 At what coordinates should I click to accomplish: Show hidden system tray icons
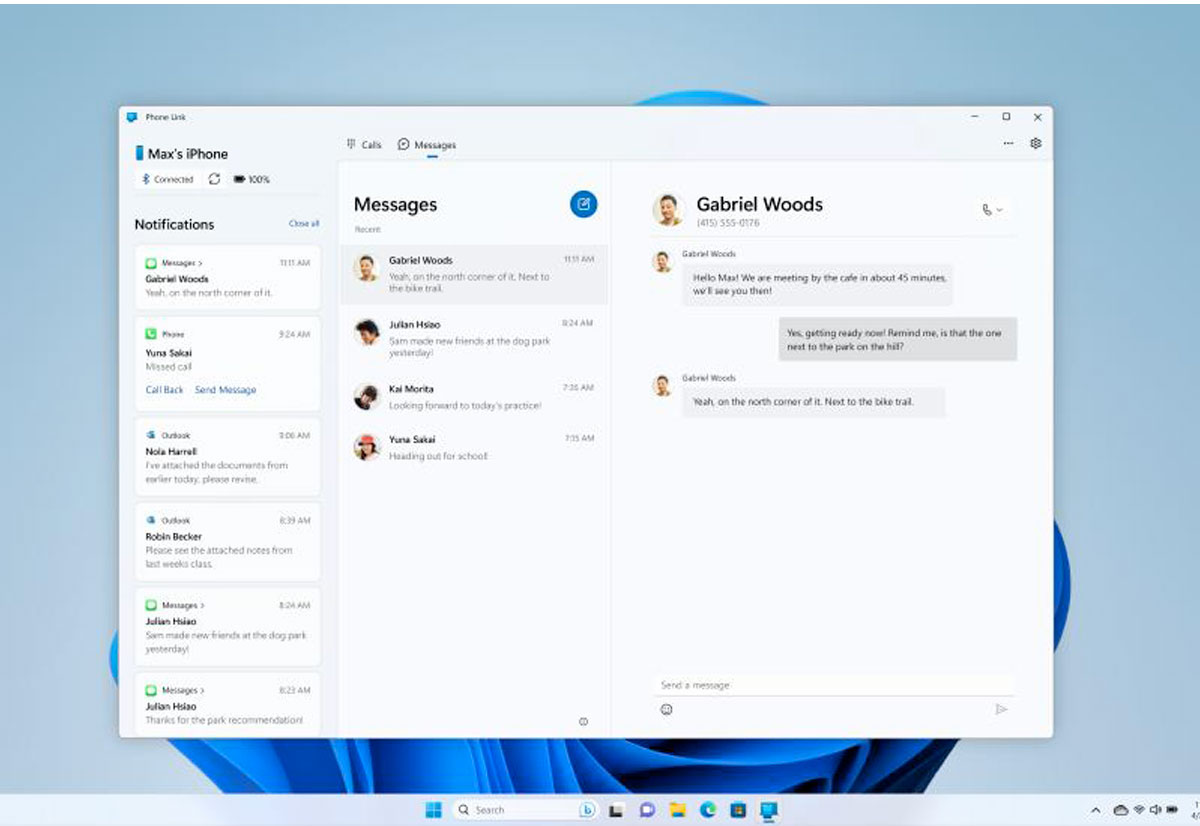tap(1096, 810)
